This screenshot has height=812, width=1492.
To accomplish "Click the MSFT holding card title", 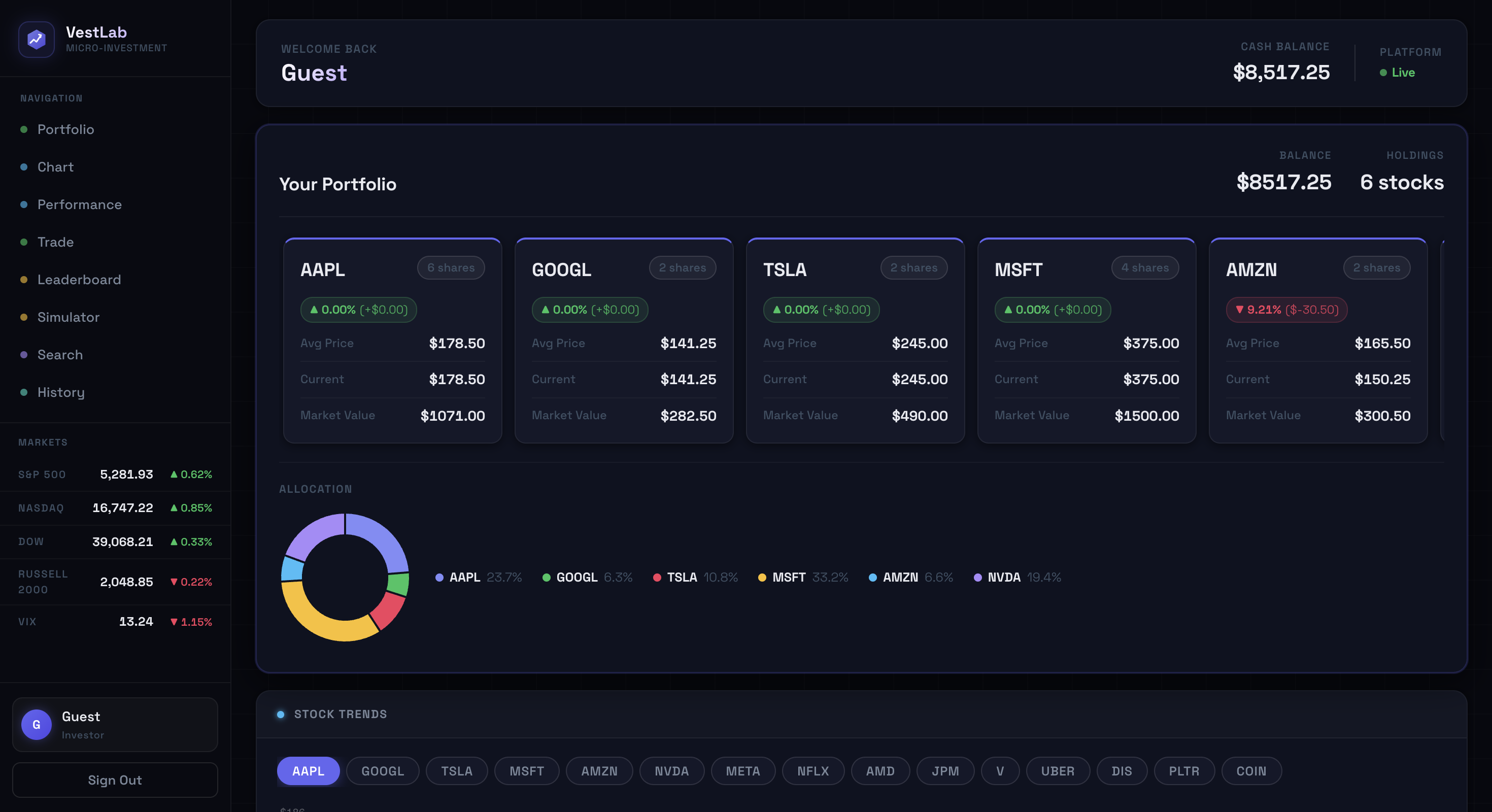I will (x=1018, y=270).
